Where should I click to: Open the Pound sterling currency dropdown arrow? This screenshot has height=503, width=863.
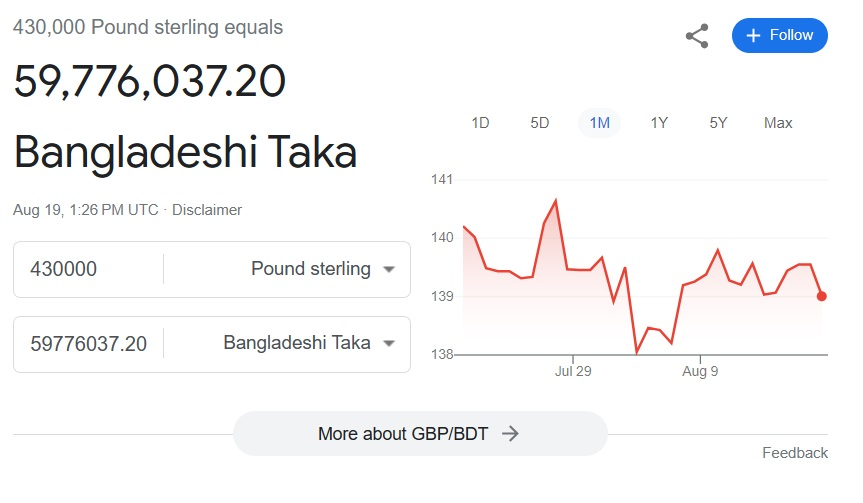[389, 270]
